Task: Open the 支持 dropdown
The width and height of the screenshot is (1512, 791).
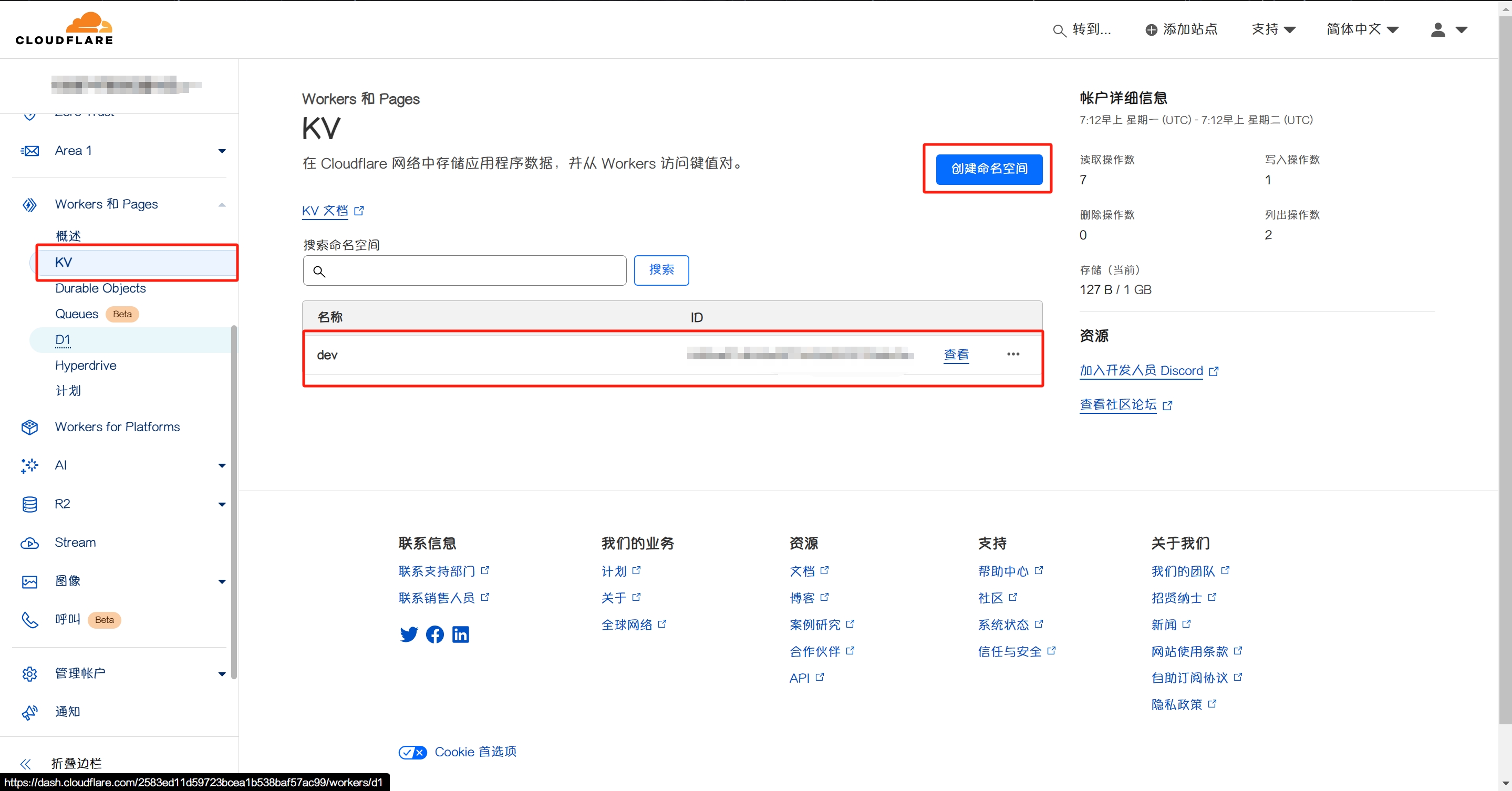Action: [1272, 29]
